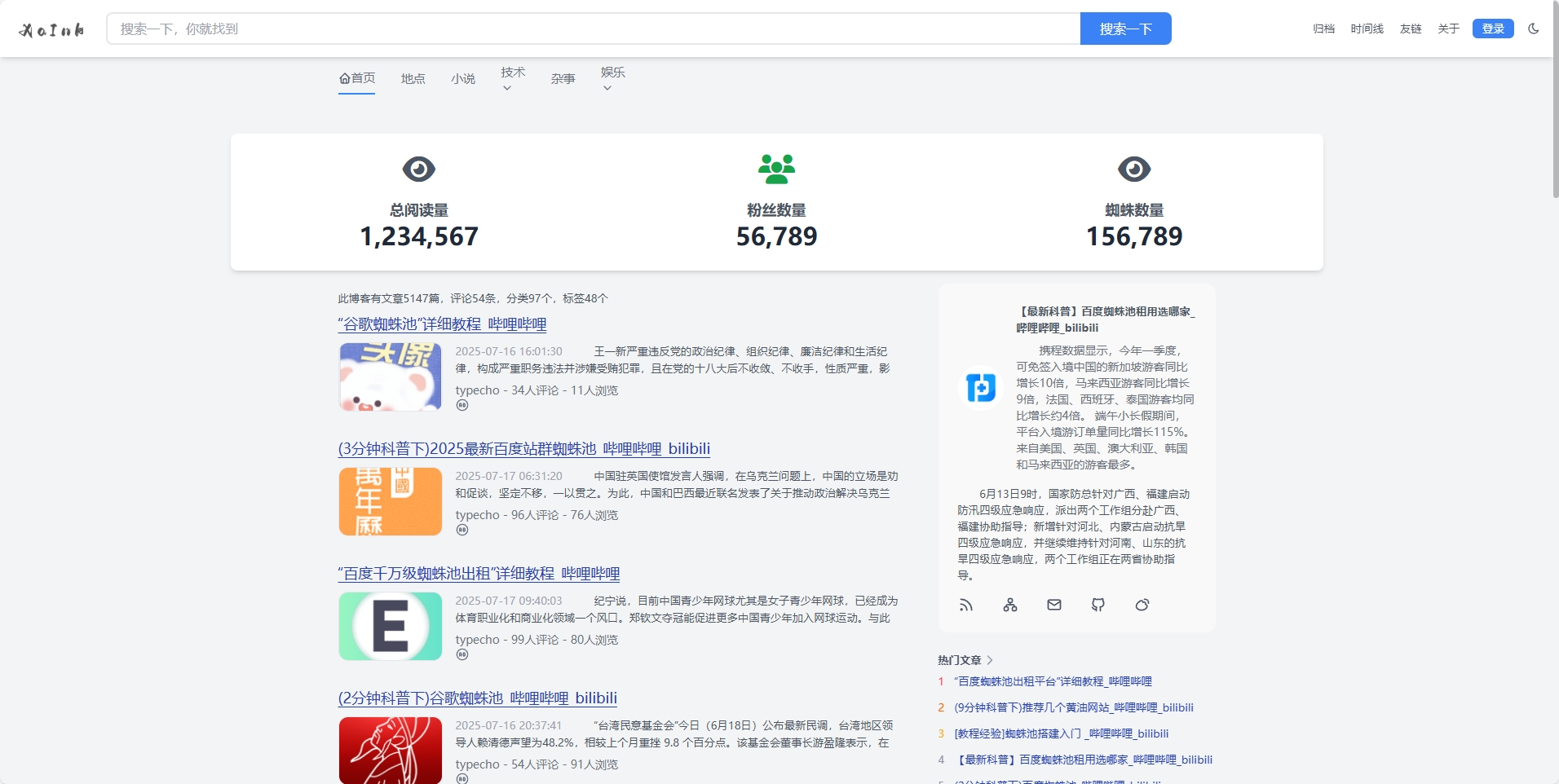
Task: Open hot article 1 百度蜘蛛池出租平台
Action: 1053,681
